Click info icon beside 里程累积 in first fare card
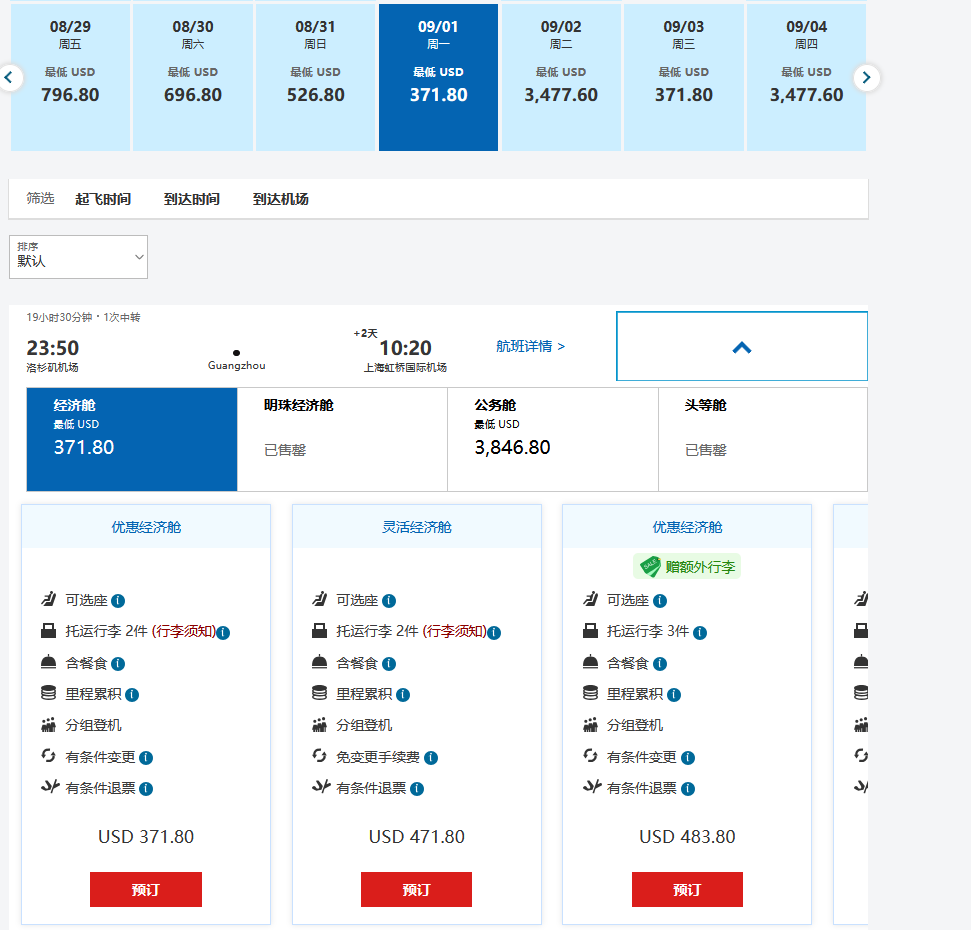 click(132, 695)
